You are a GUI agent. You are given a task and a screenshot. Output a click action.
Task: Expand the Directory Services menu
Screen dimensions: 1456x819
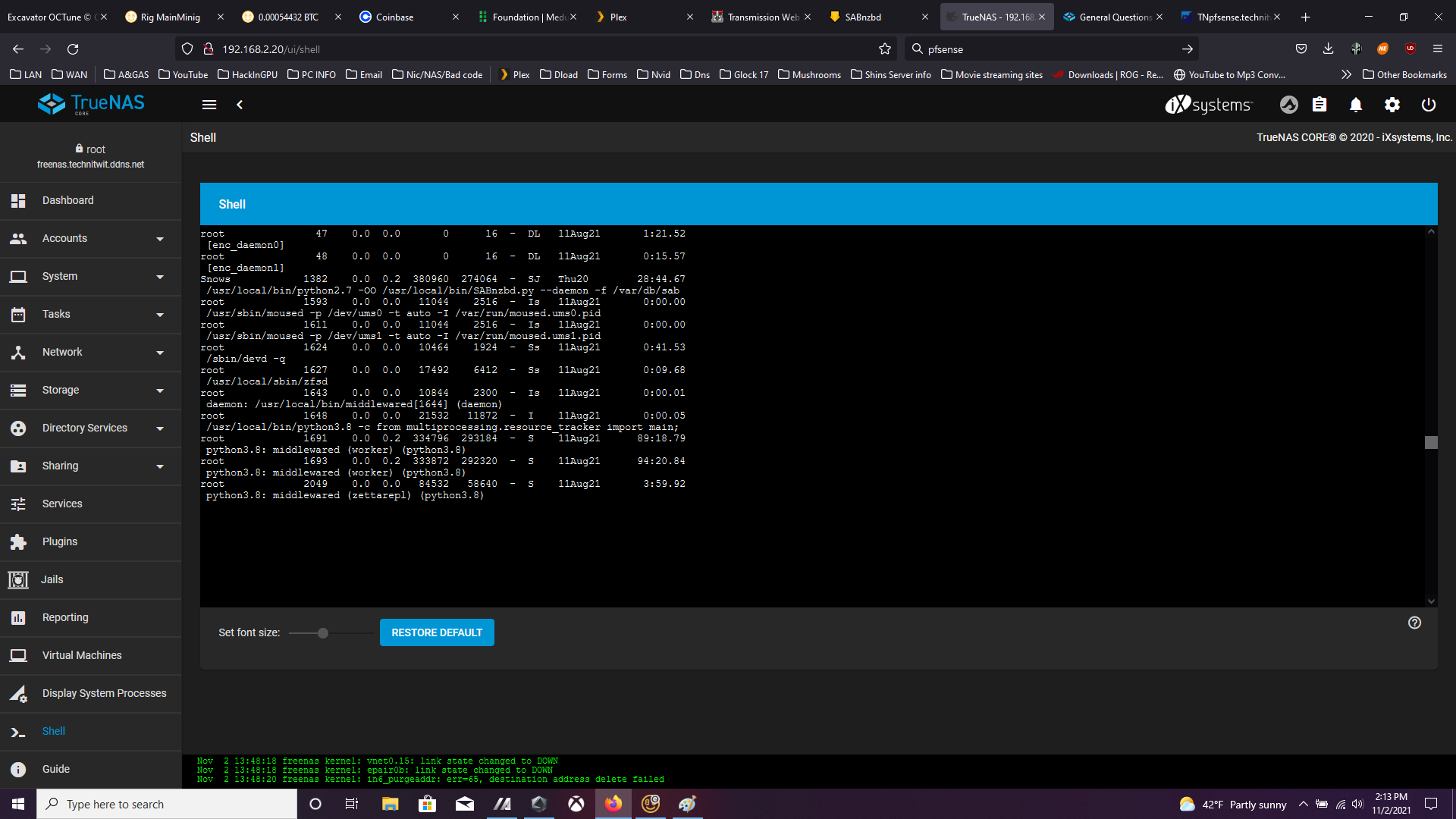[x=91, y=428]
